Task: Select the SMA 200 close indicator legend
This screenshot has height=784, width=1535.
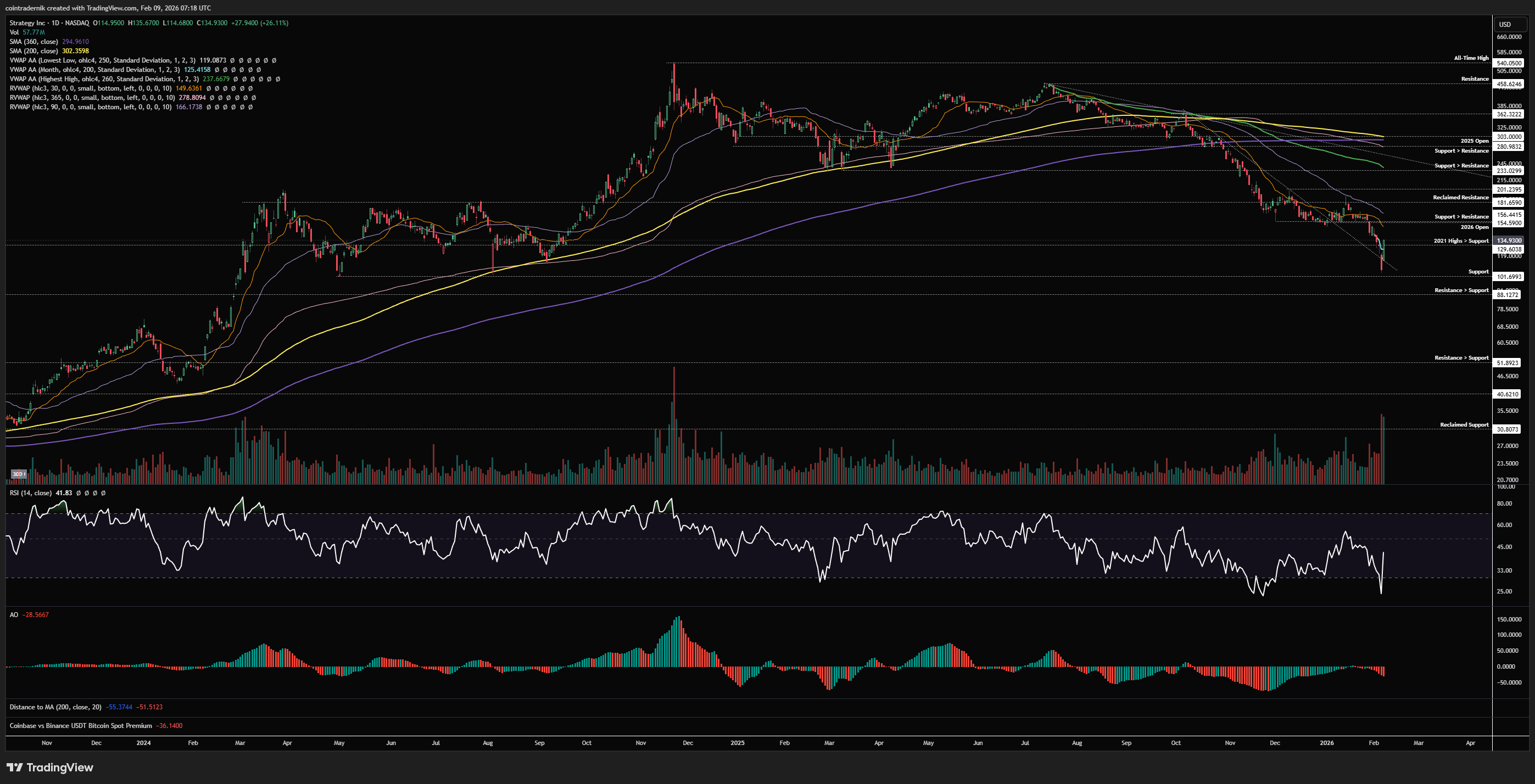Action: (34, 51)
